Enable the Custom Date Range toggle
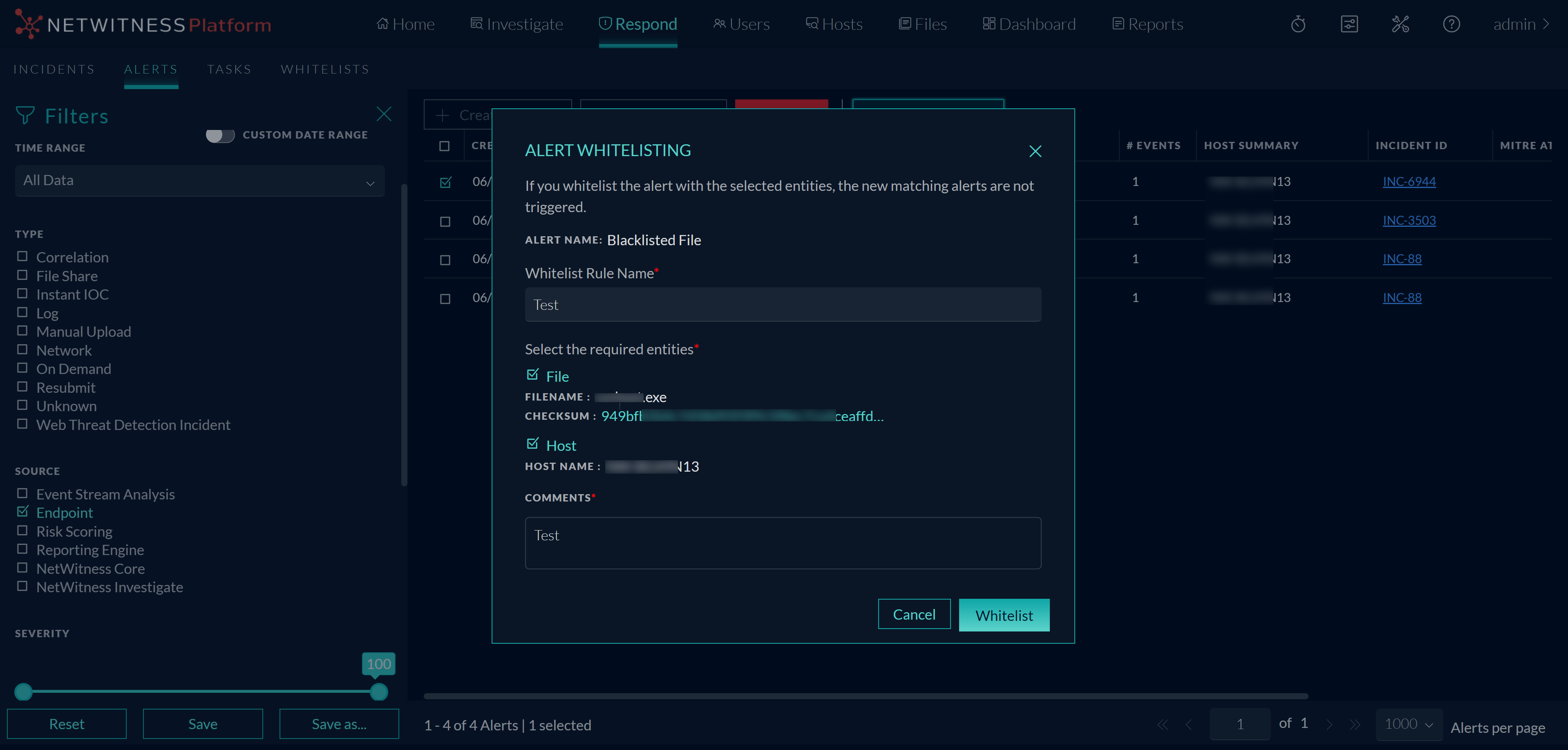Screen dimensions: 1568x750 220,135
